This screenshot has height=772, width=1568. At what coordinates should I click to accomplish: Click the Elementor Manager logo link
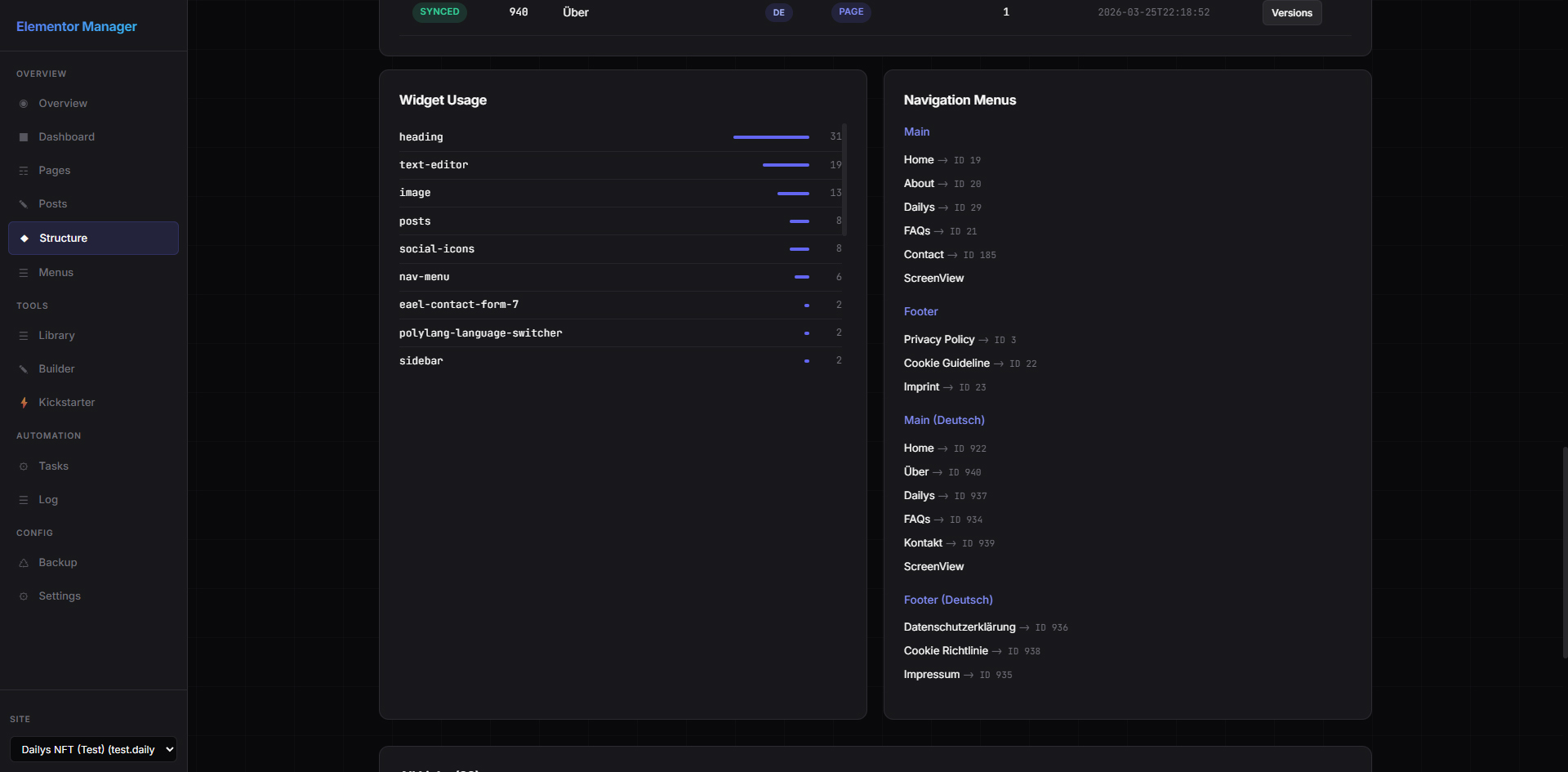[77, 26]
